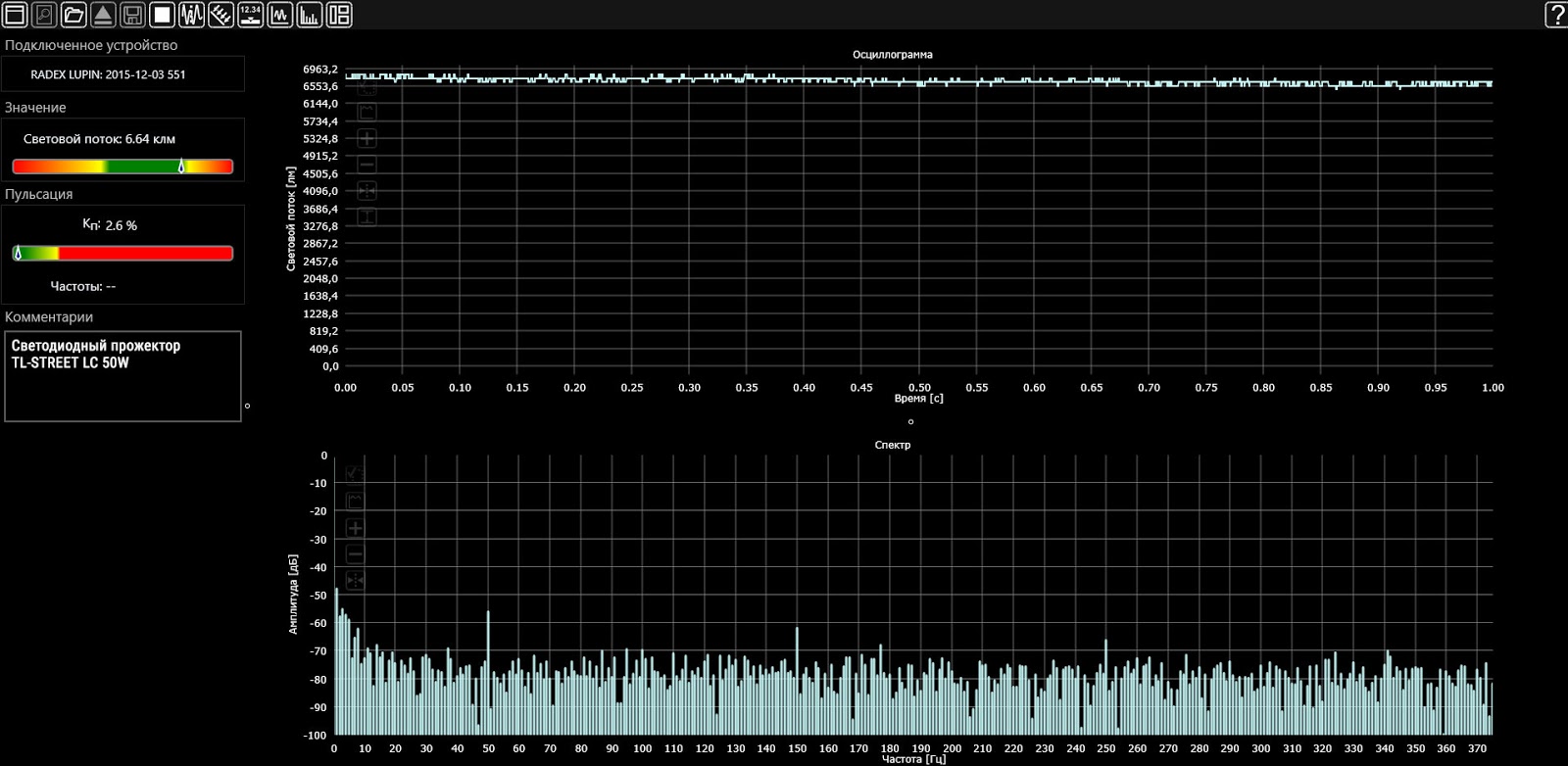Image resolution: width=1568 pixels, height=766 pixels.
Task: Click the pulsation coefficient gauge bar
Action: tap(122, 254)
